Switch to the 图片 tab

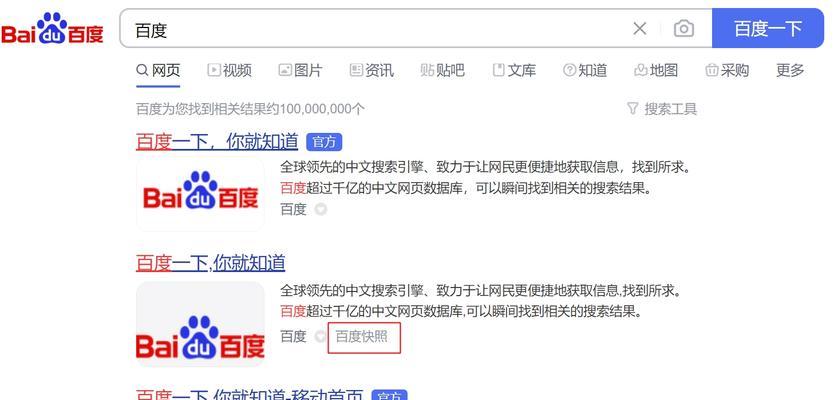point(300,70)
